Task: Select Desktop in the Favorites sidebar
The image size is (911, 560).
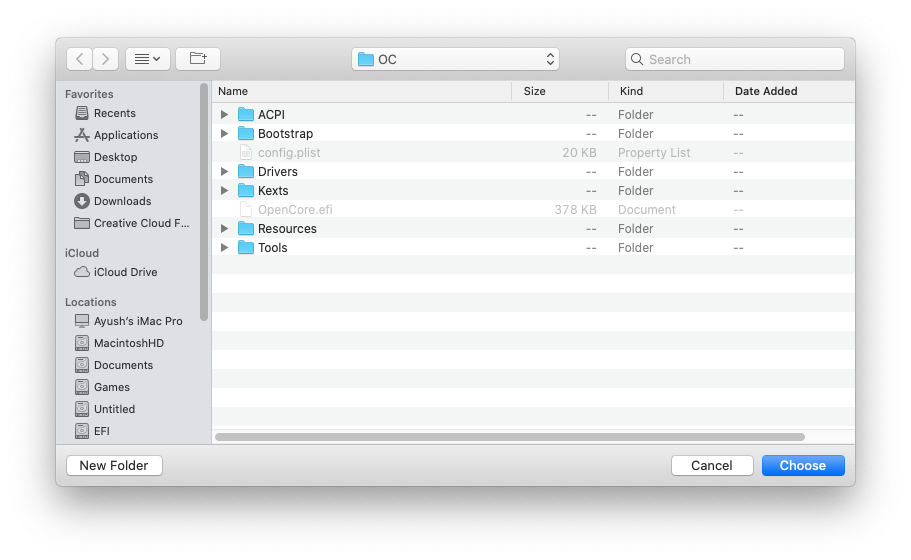Action: (x=106, y=157)
